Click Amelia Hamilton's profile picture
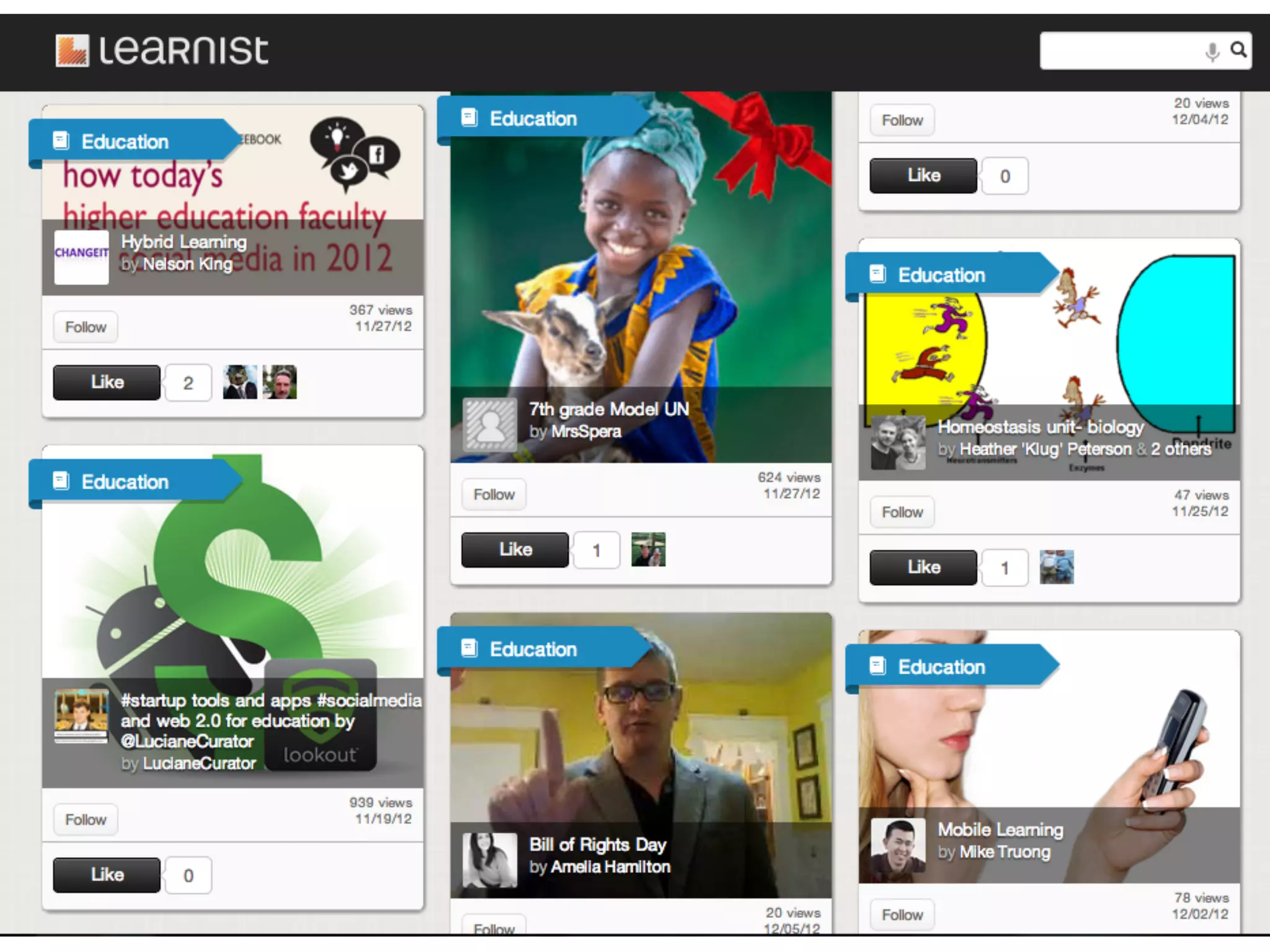This screenshot has height=952, width=1270. 490,860
